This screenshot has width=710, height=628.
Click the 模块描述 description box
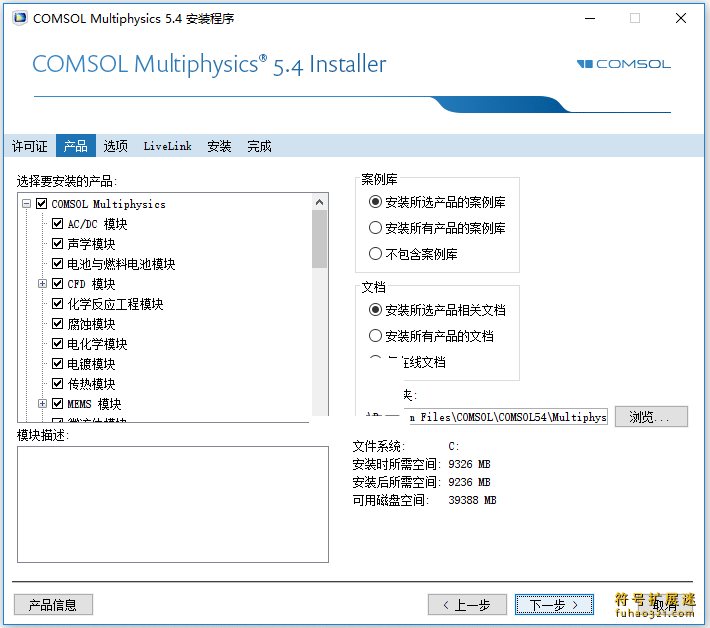(173, 504)
